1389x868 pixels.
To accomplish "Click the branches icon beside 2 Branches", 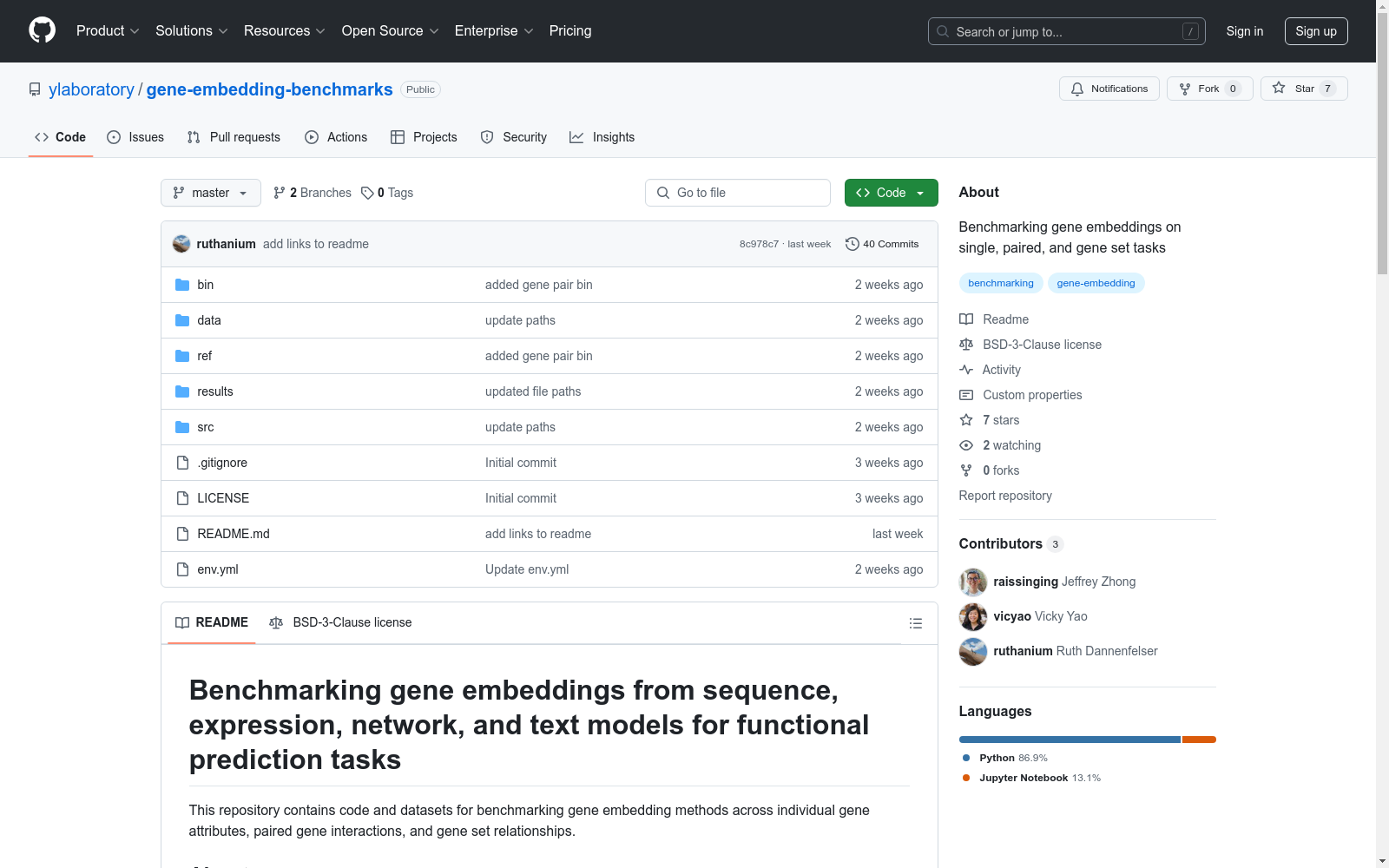I will (280, 193).
